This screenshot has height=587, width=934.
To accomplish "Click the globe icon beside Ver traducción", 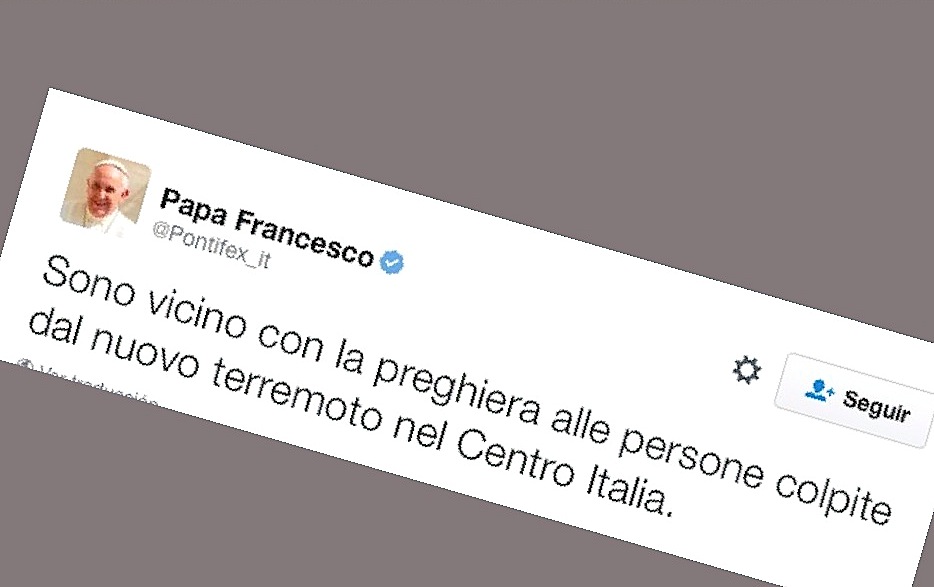I will tap(26, 364).
